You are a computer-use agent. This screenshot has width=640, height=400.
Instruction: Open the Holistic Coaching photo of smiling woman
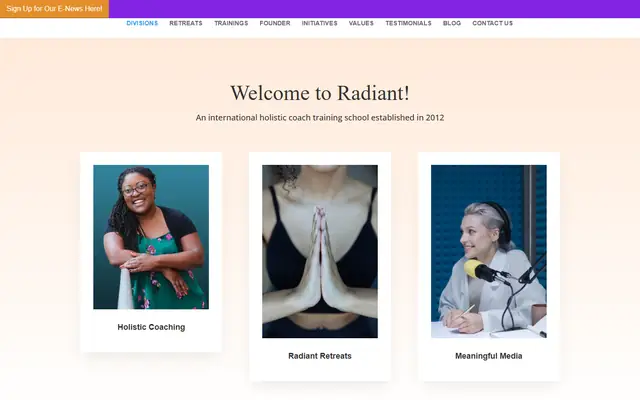(x=151, y=237)
